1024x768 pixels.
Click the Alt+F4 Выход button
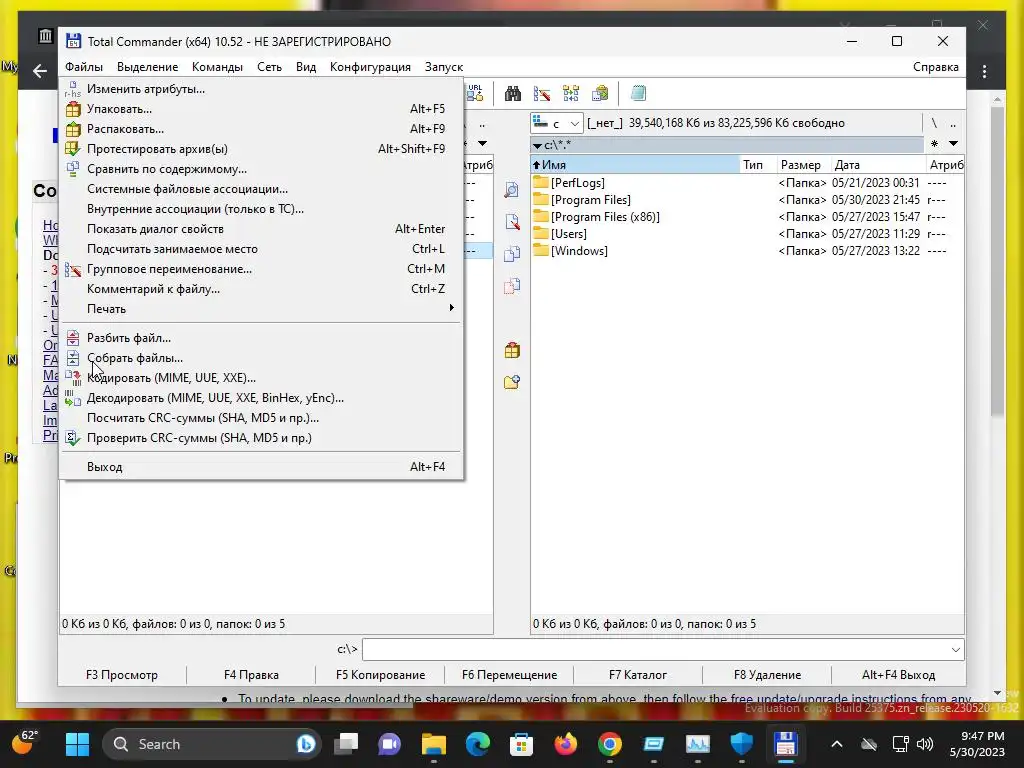(x=899, y=675)
